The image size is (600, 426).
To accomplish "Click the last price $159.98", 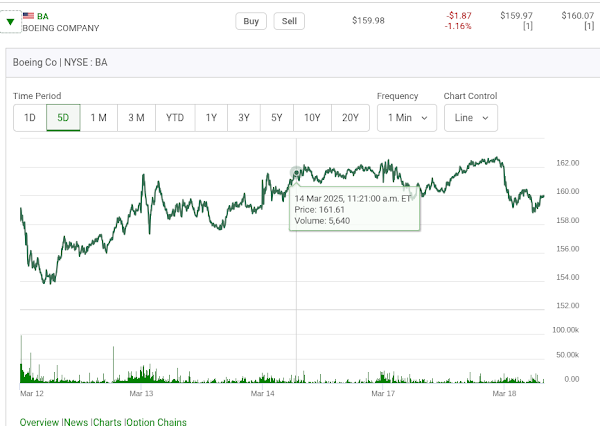I will (x=368, y=21).
